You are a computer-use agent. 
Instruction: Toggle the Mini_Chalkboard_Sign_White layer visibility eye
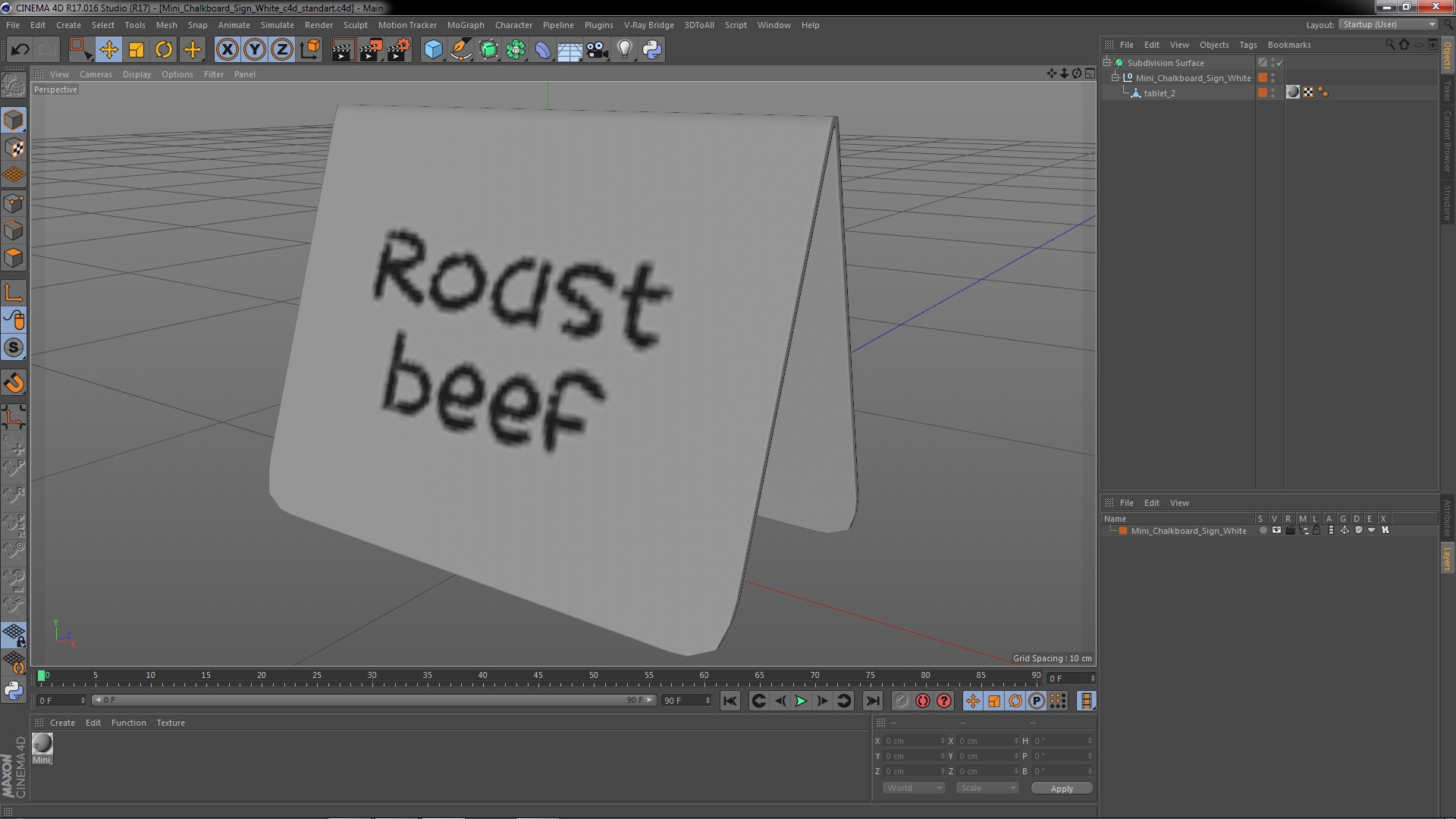tap(1276, 531)
